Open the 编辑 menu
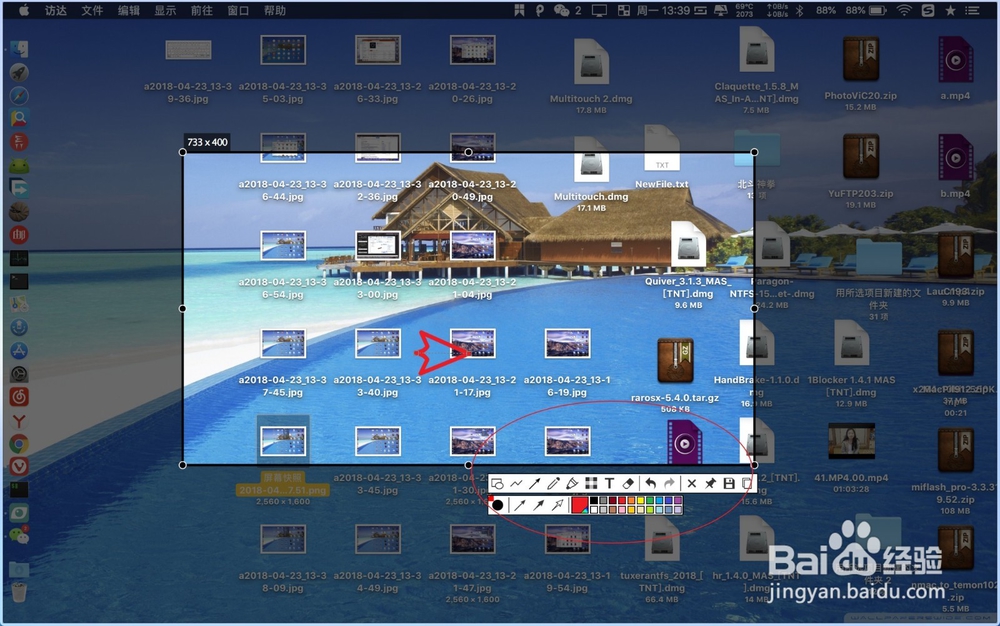The image size is (1000, 626). (128, 11)
